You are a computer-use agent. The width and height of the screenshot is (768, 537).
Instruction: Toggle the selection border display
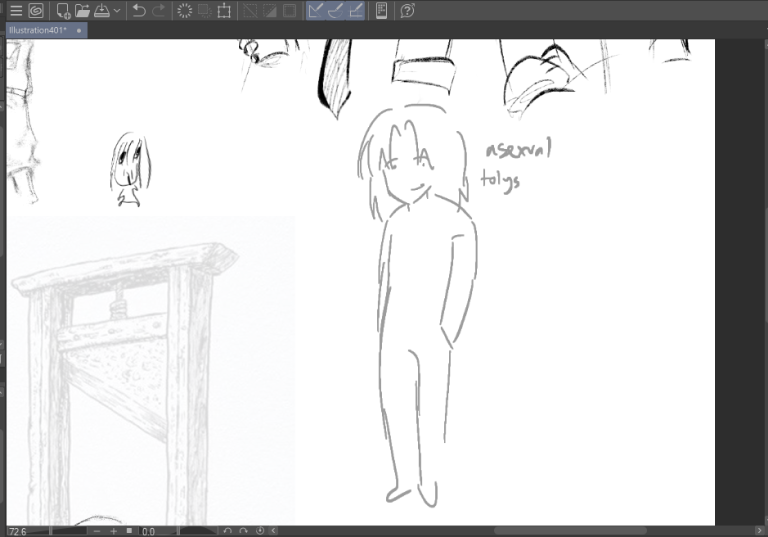[289, 10]
